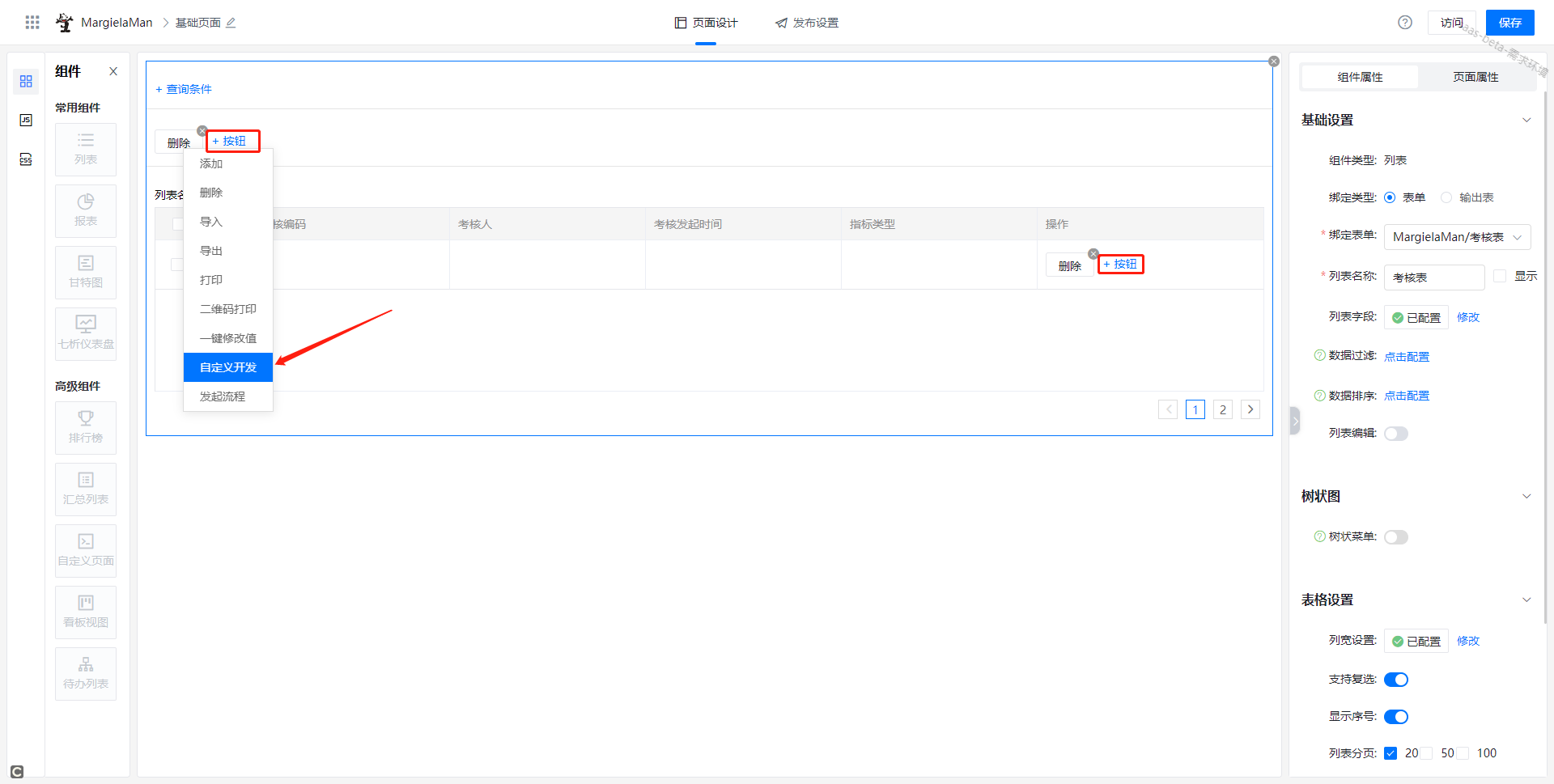The height and width of the screenshot is (784, 1554).
Task: Remove toolbar 删除 button via x icon
Action: (x=202, y=131)
